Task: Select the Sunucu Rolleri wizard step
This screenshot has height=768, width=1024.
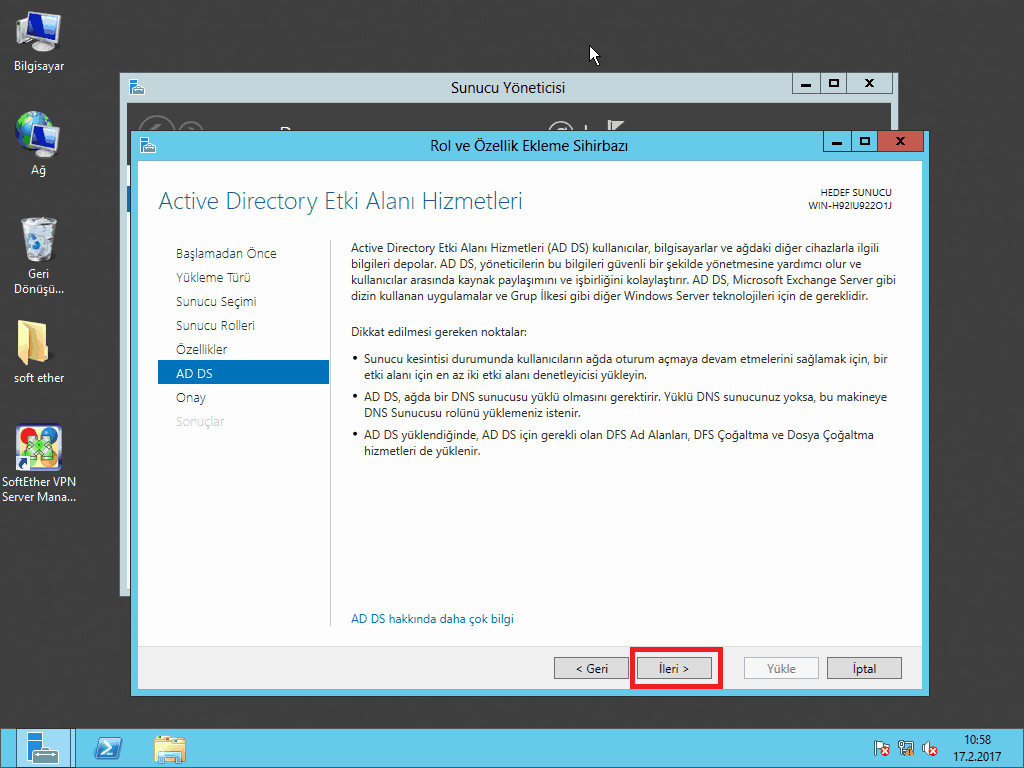Action: click(215, 325)
